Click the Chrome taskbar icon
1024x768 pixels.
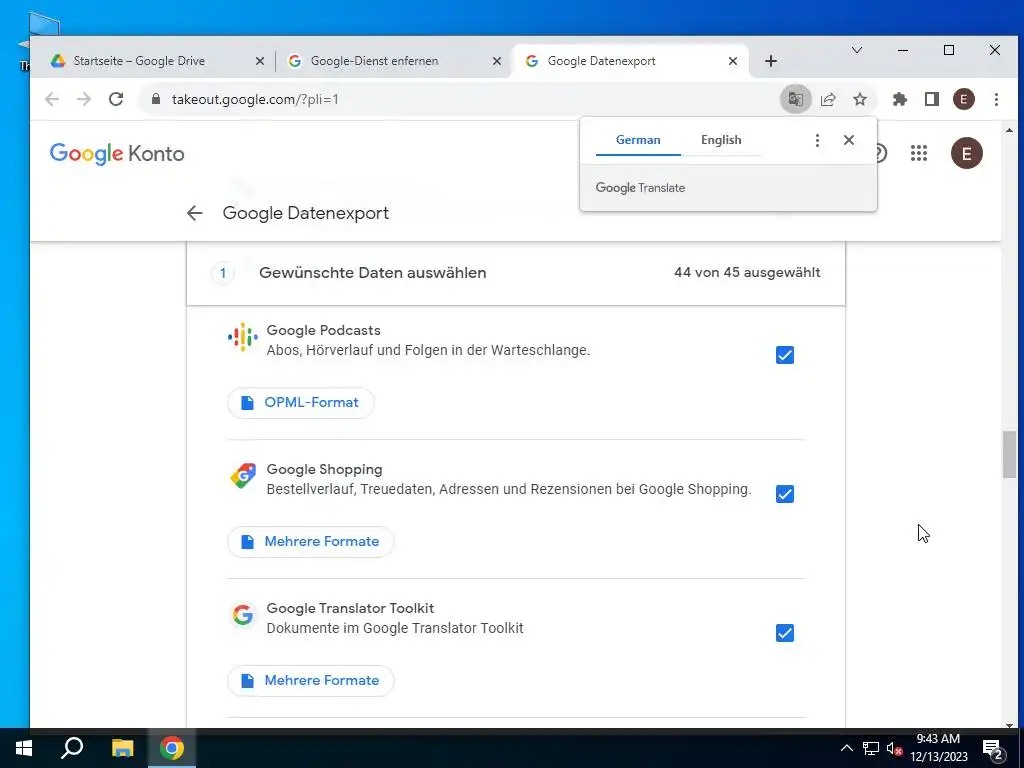point(172,748)
